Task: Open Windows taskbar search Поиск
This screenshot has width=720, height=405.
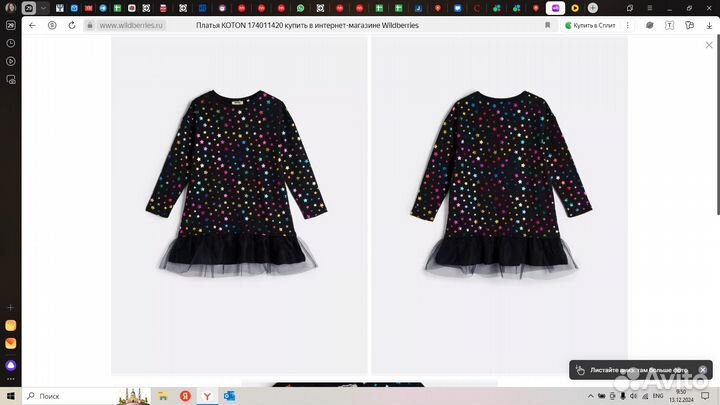Action: point(50,396)
